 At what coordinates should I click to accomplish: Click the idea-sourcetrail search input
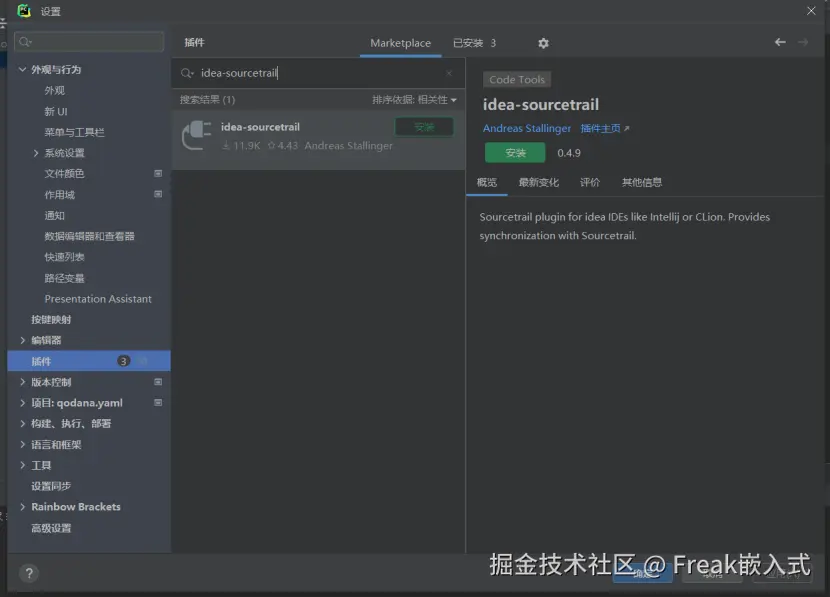coord(318,73)
